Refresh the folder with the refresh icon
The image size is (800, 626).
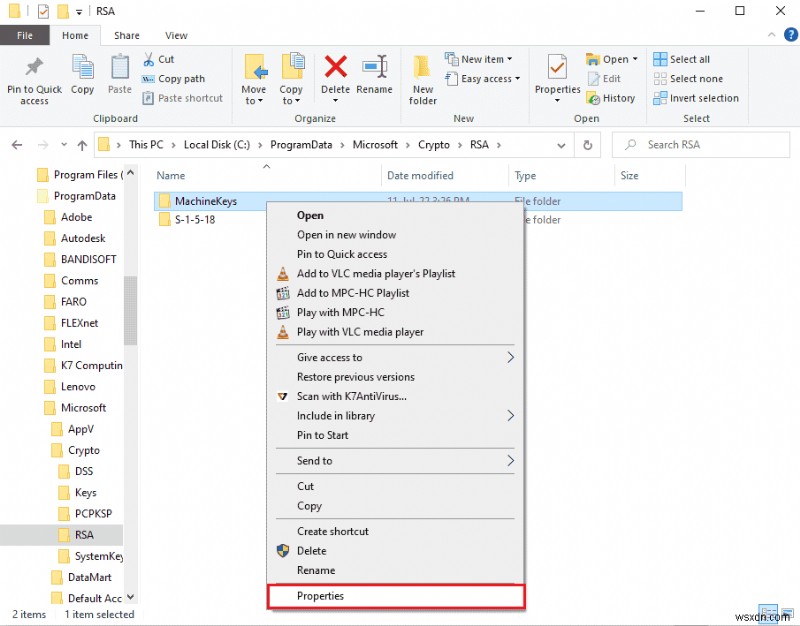[x=588, y=144]
